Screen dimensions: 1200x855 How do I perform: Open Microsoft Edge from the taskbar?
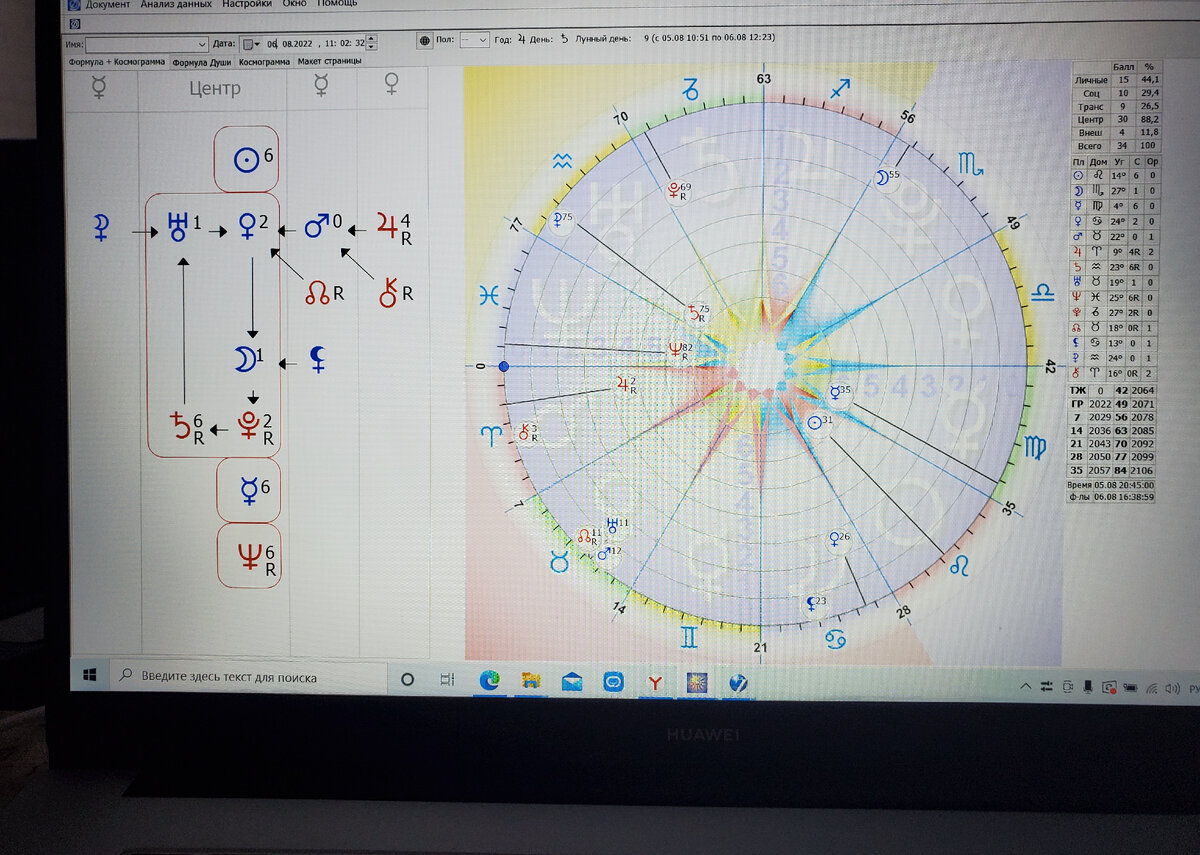coord(489,681)
